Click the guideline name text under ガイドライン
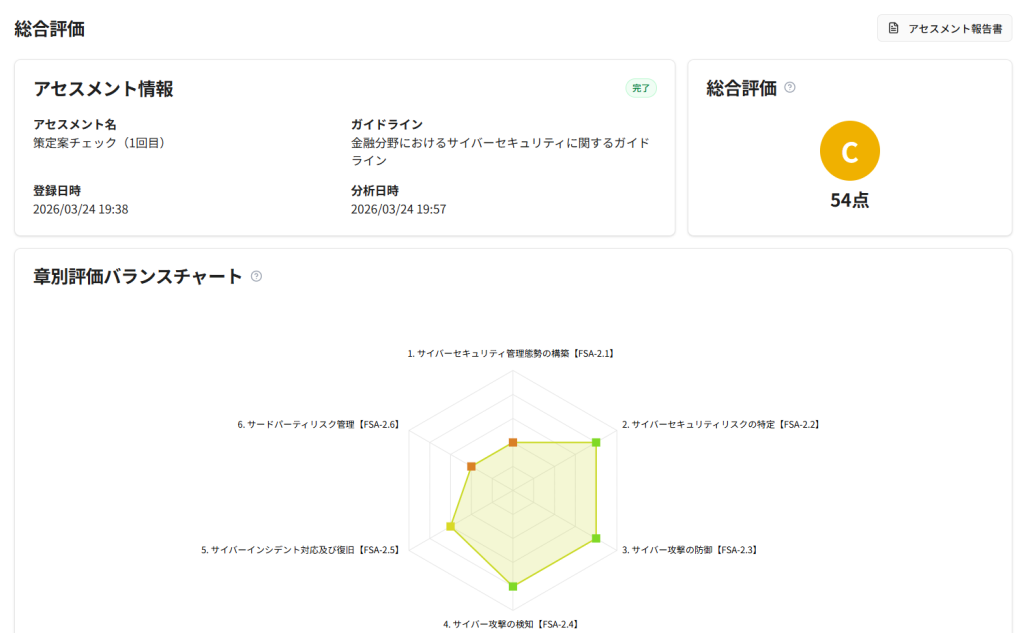This screenshot has width=1024, height=633. [500, 151]
